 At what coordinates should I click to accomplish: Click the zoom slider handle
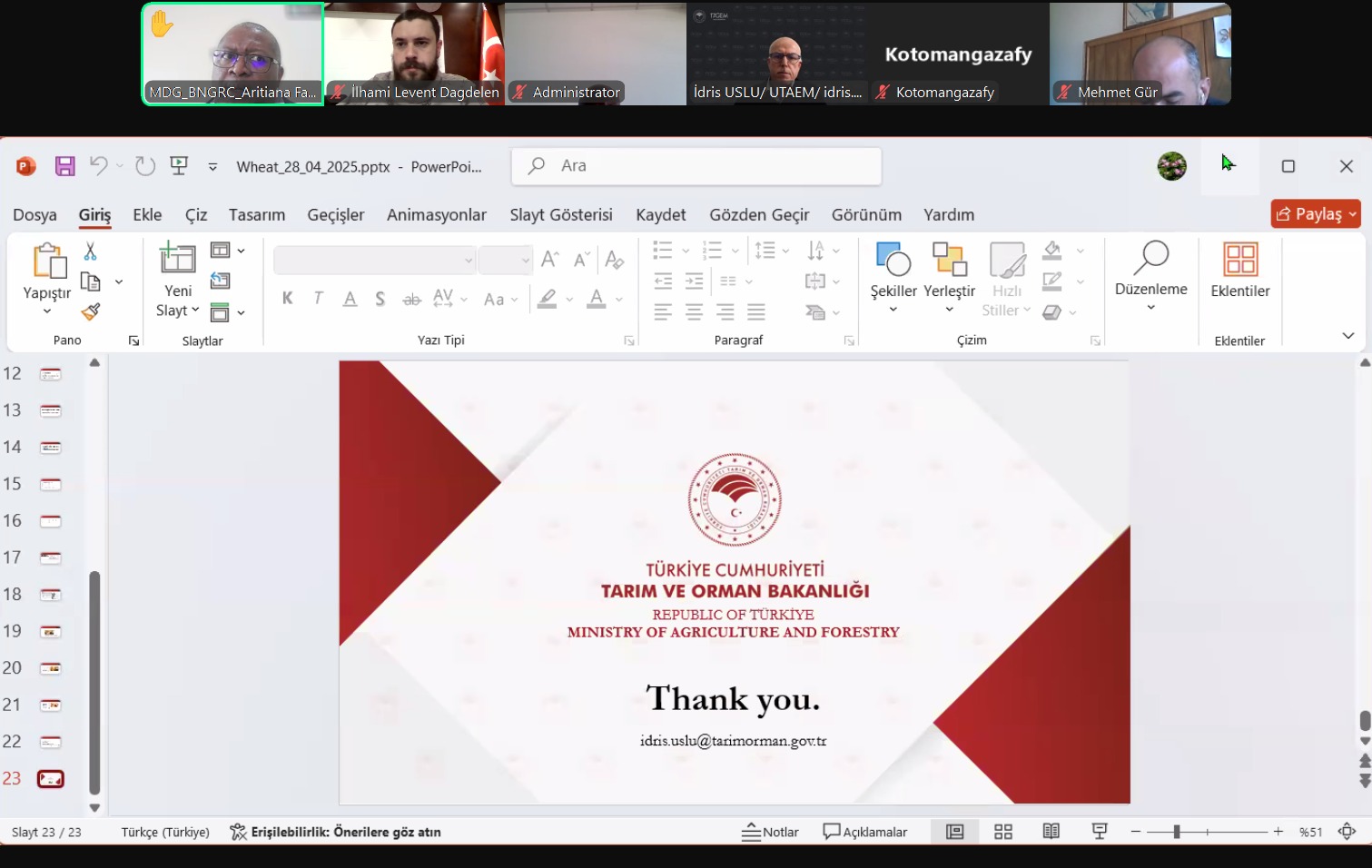pos(1177,832)
